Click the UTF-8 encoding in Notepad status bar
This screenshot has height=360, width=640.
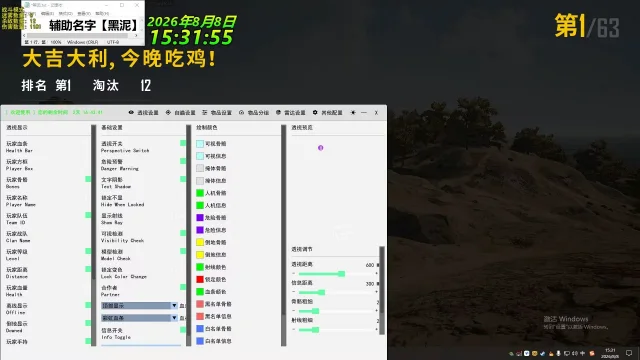113,42
